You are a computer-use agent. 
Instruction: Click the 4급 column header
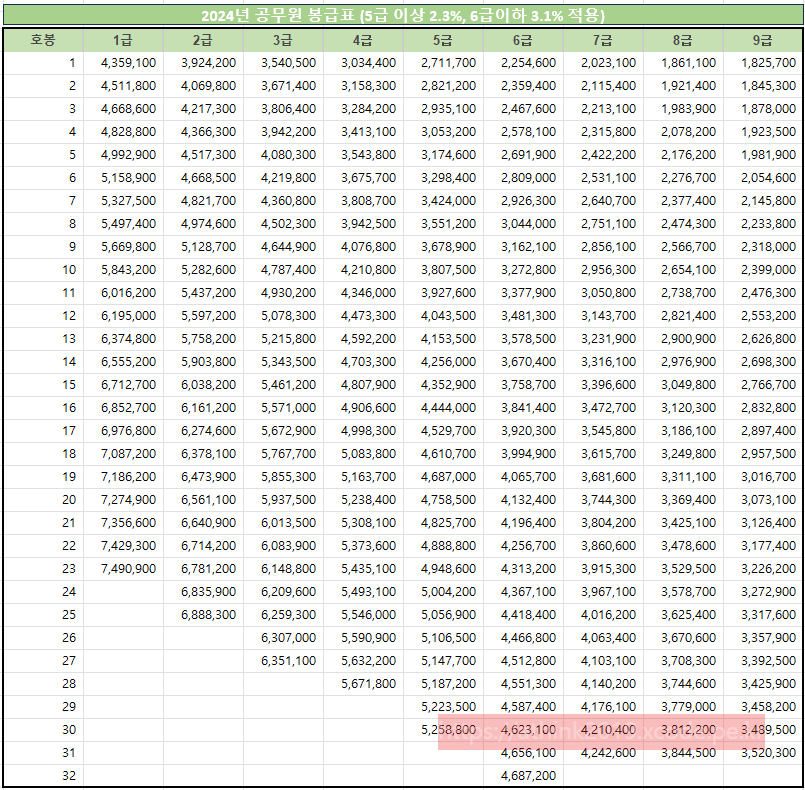click(x=363, y=40)
